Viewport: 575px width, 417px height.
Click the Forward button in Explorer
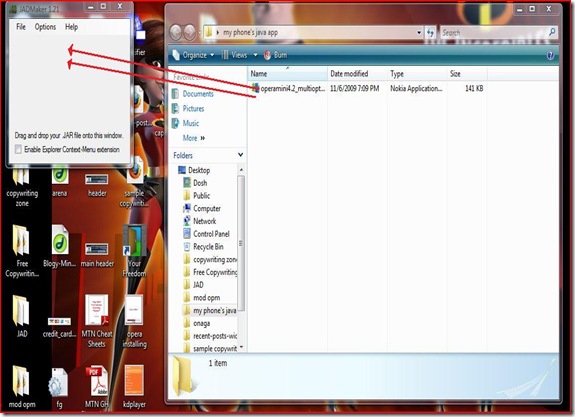(190, 33)
